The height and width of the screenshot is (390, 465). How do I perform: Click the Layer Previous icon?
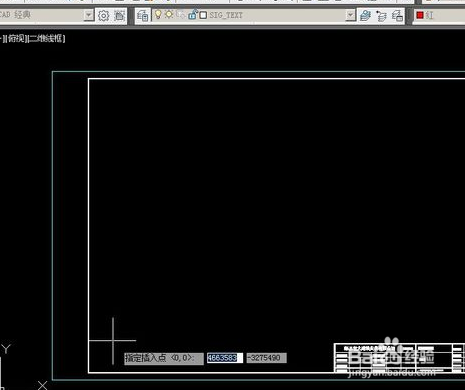pyautogui.click(x=381, y=16)
